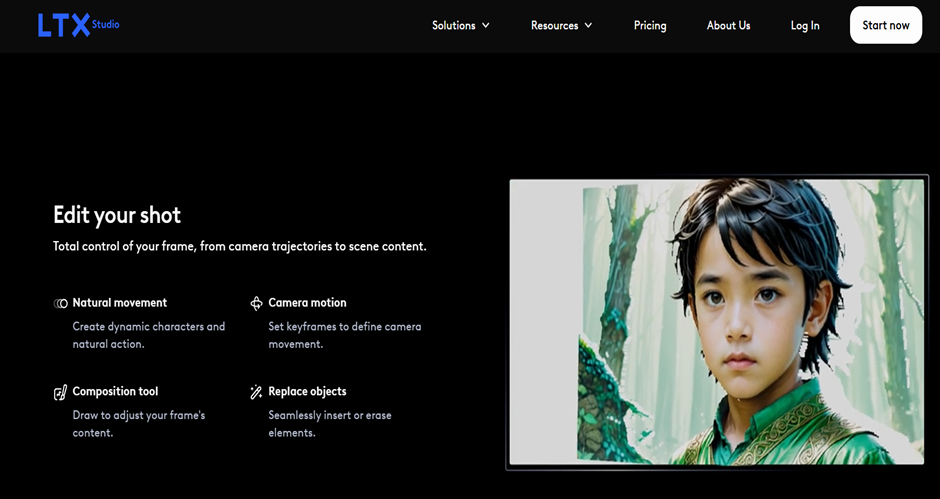Select the Camera motion feature title

(307, 303)
